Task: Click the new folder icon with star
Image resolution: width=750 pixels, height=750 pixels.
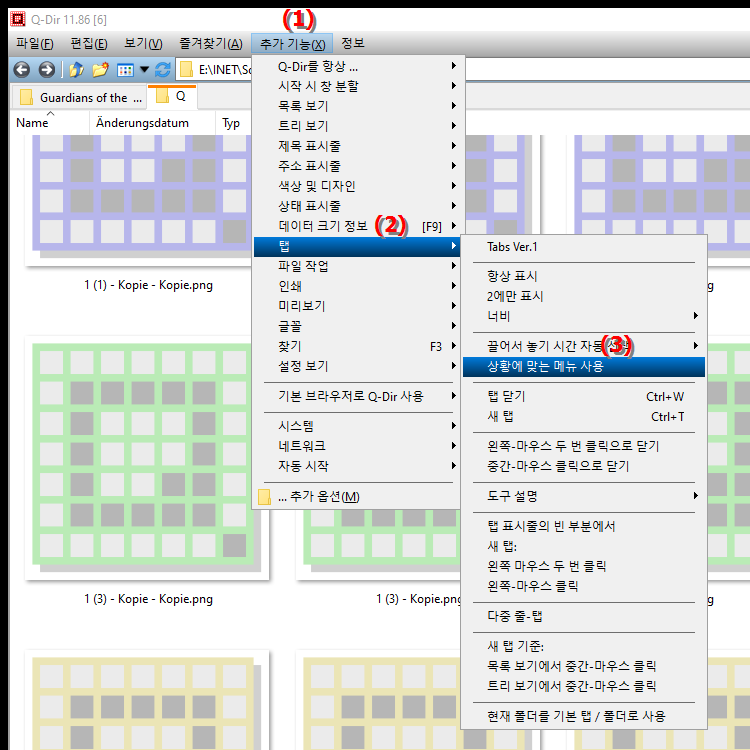Action: [x=100, y=70]
